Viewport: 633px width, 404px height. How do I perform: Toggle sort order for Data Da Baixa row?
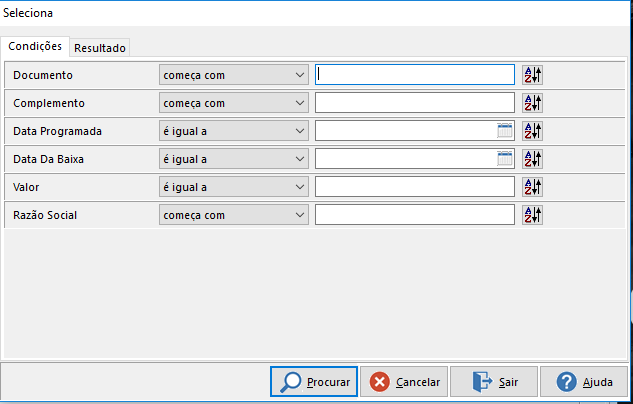click(x=532, y=159)
